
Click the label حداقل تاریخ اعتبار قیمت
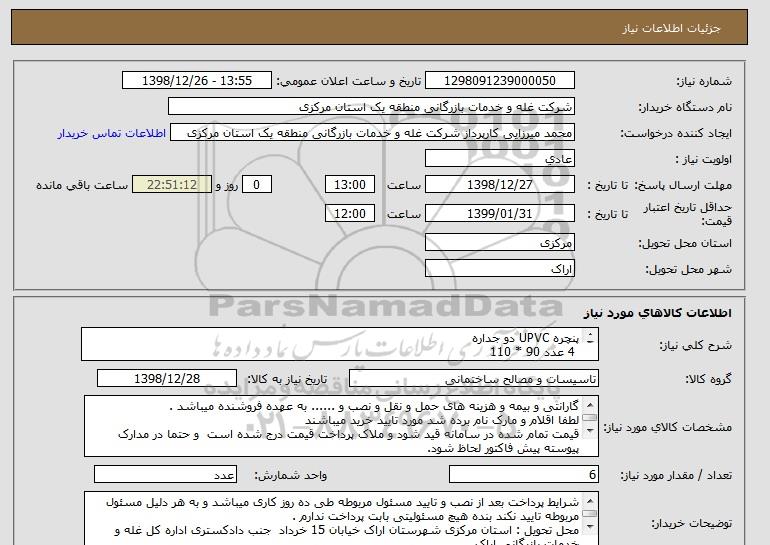coord(688,214)
